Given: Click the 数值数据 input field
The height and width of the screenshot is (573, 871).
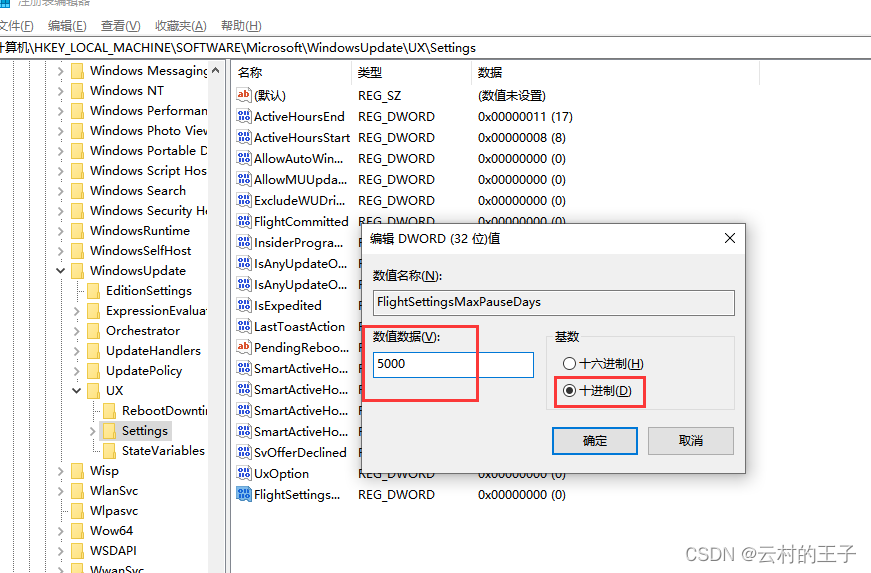Looking at the screenshot, I should pos(453,364).
